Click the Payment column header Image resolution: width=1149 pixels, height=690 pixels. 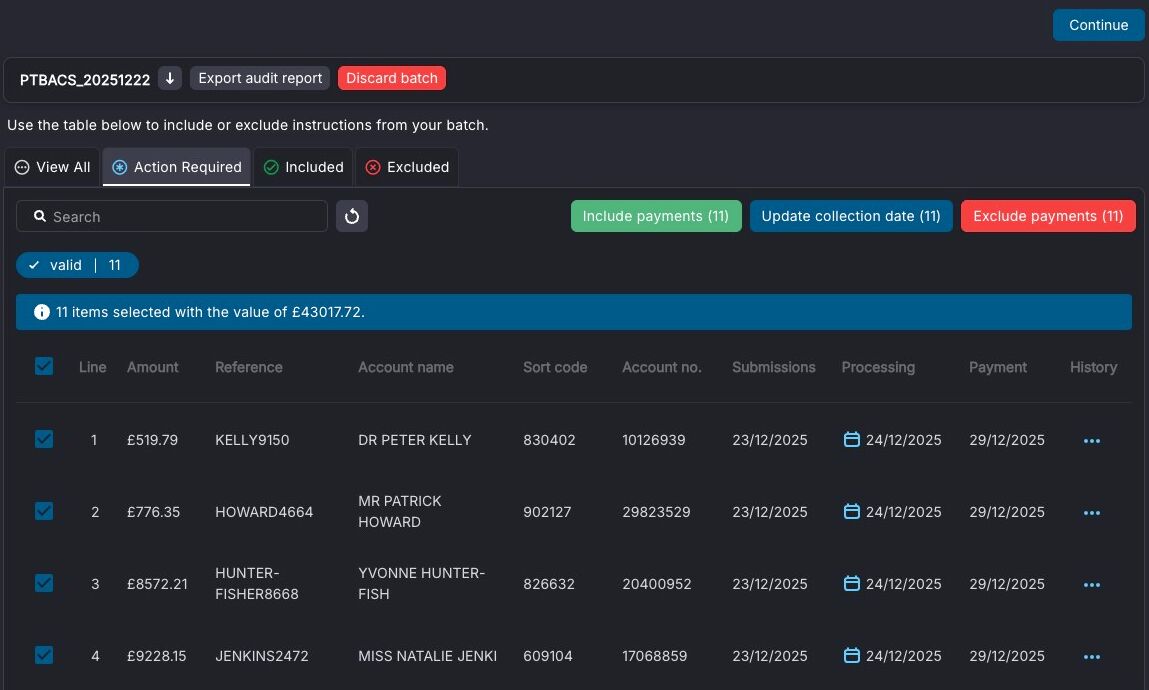point(997,367)
